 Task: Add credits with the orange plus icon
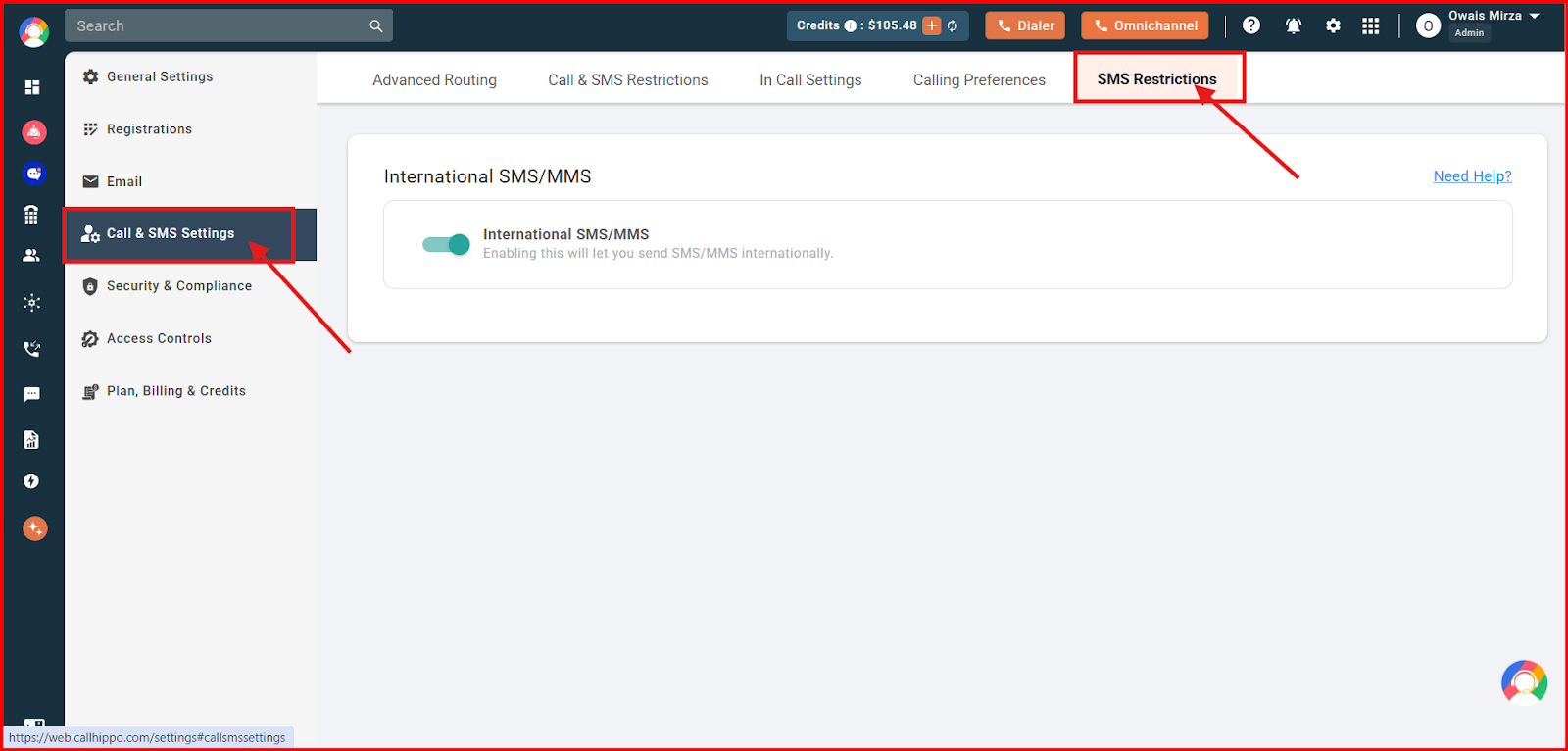[932, 25]
